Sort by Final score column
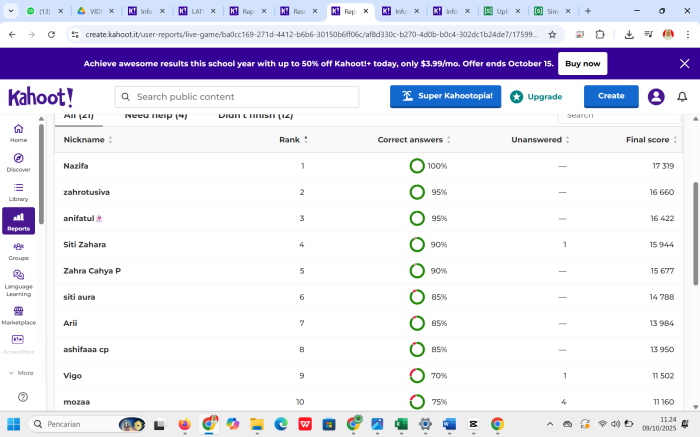The height and width of the screenshot is (437, 700). pos(650,140)
